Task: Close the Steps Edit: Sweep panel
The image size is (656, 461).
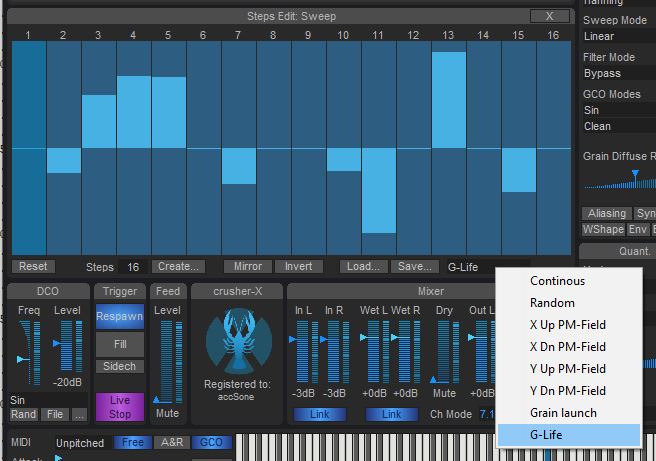Action: 549,16
